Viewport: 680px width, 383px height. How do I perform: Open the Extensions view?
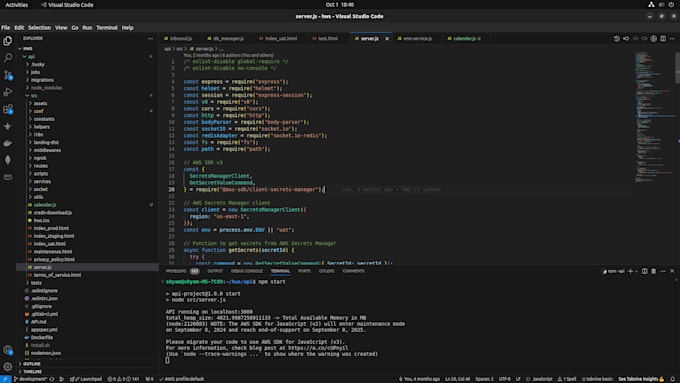point(8,109)
